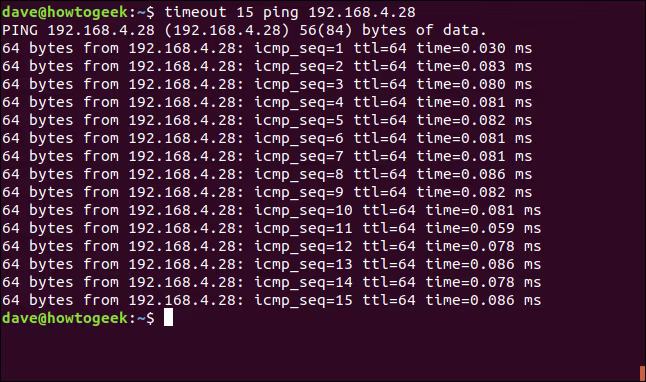This screenshot has height=382, width=646.
Task: Click the time=0.059 ms value
Action: click(483, 229)
